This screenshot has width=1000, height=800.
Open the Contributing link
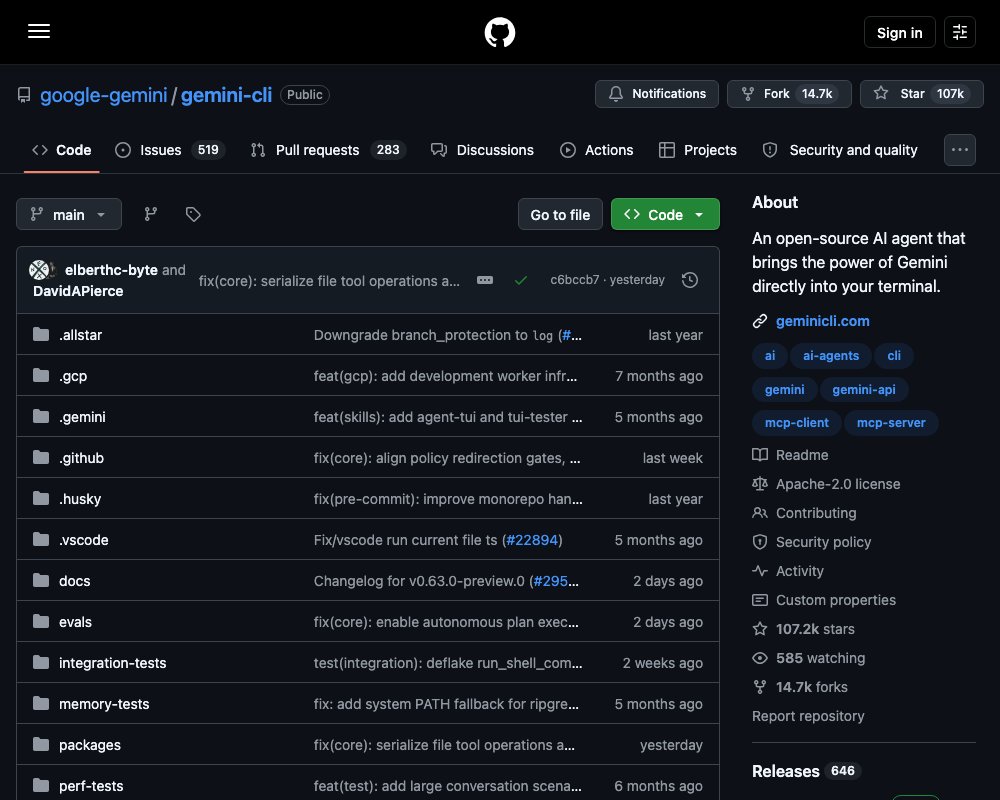coord(804,513)
